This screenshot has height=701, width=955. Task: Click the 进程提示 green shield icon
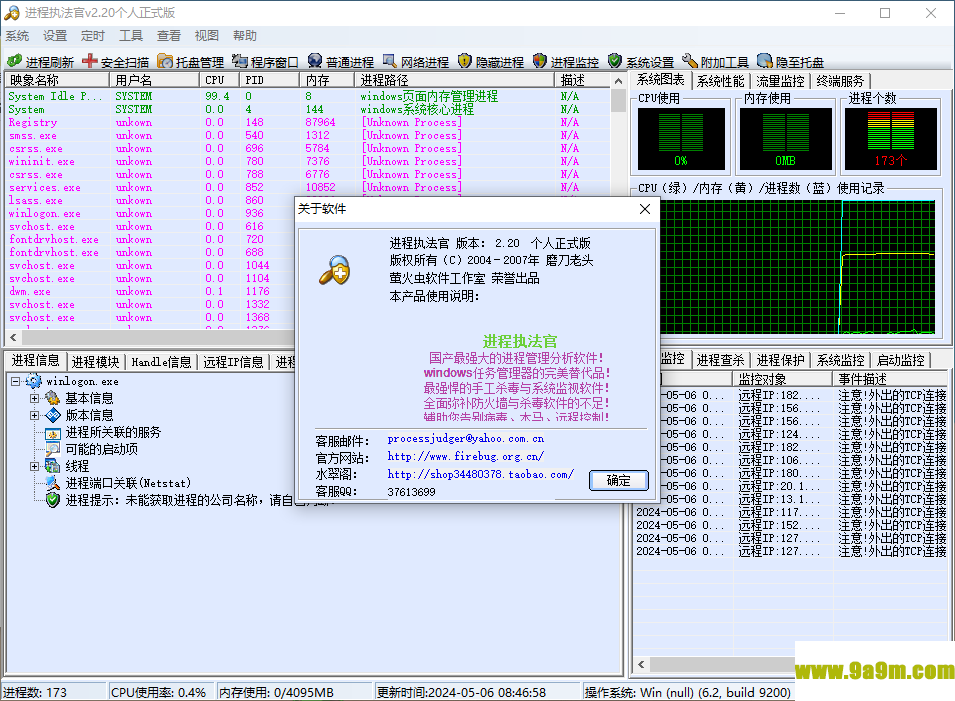(53, 501)
